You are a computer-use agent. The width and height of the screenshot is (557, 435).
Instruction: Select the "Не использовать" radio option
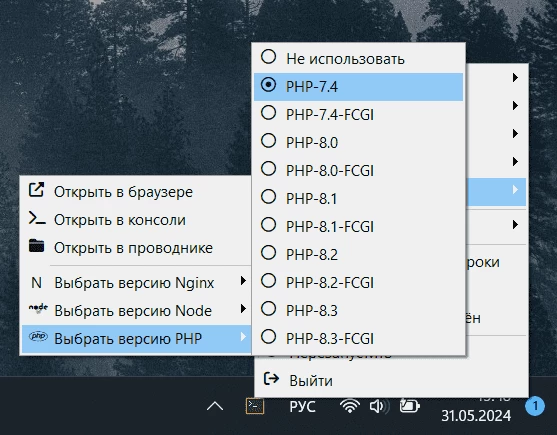pyautogui.click(x=358, y=59)
